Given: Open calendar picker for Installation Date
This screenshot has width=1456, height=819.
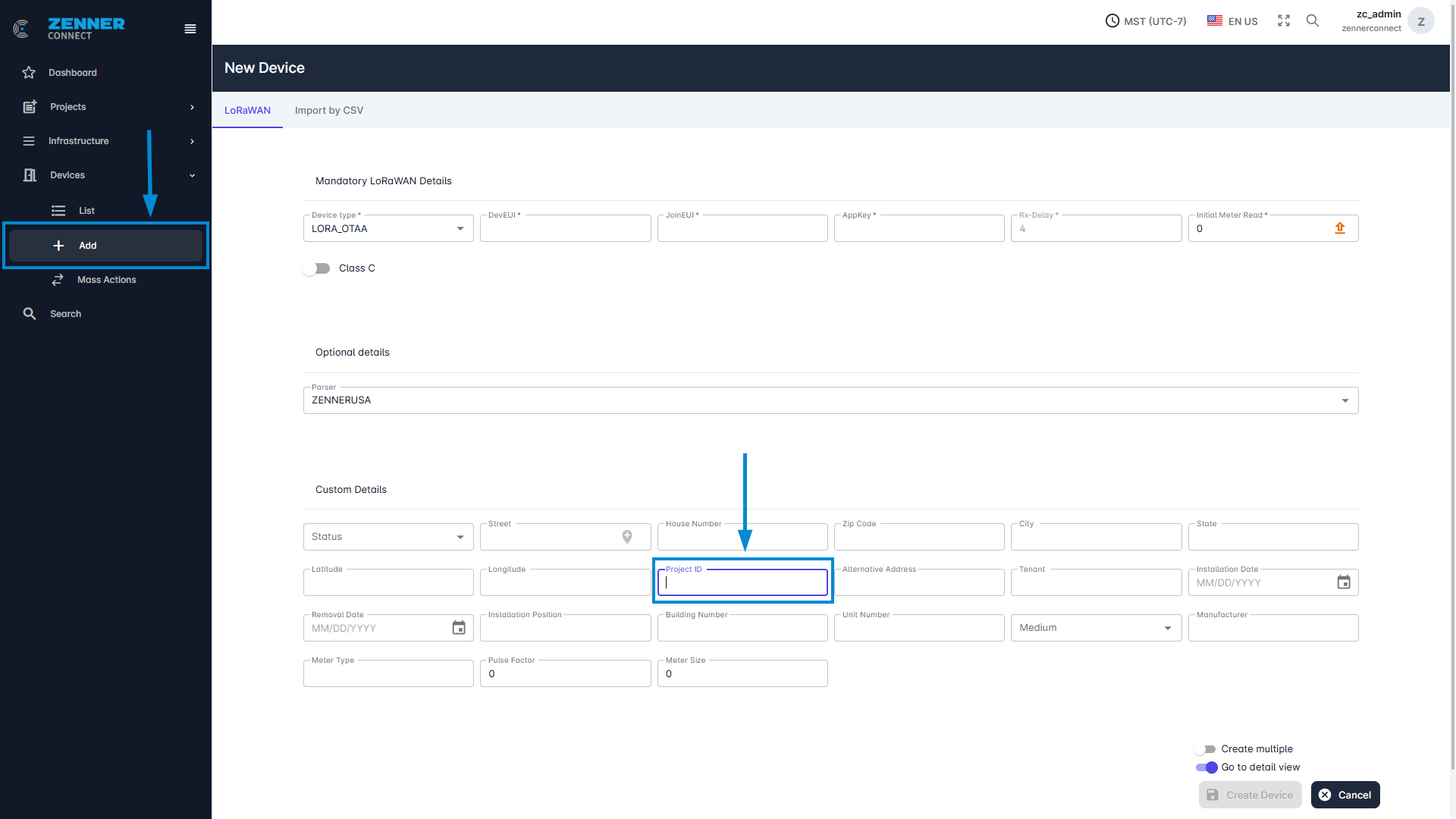Looking at the screenshot, I should coord(1343,582).
